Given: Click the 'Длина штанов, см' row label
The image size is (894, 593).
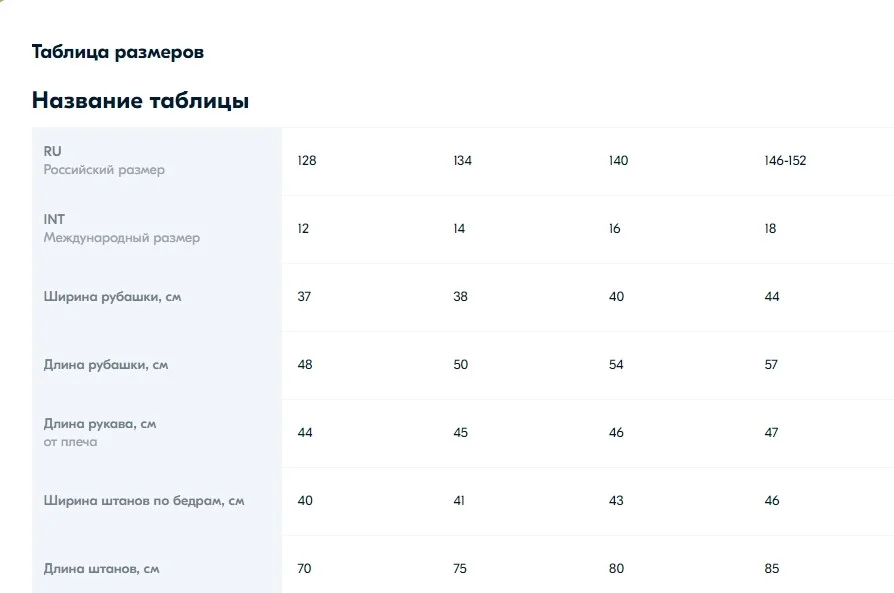Looking at the screenshot, I should point(101,568).
